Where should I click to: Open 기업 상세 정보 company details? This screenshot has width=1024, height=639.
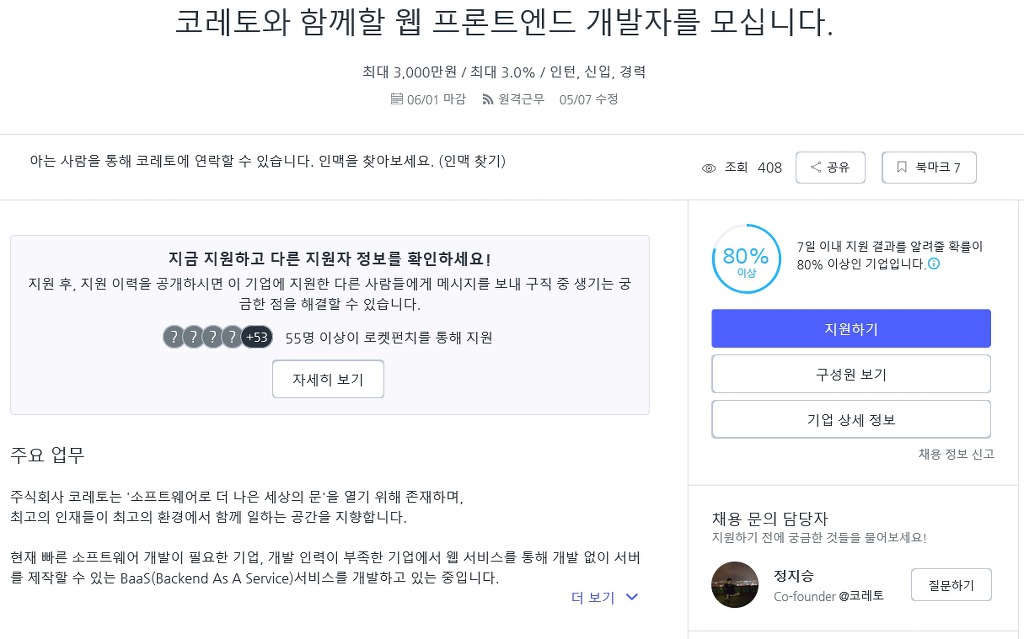coord(851,419)
